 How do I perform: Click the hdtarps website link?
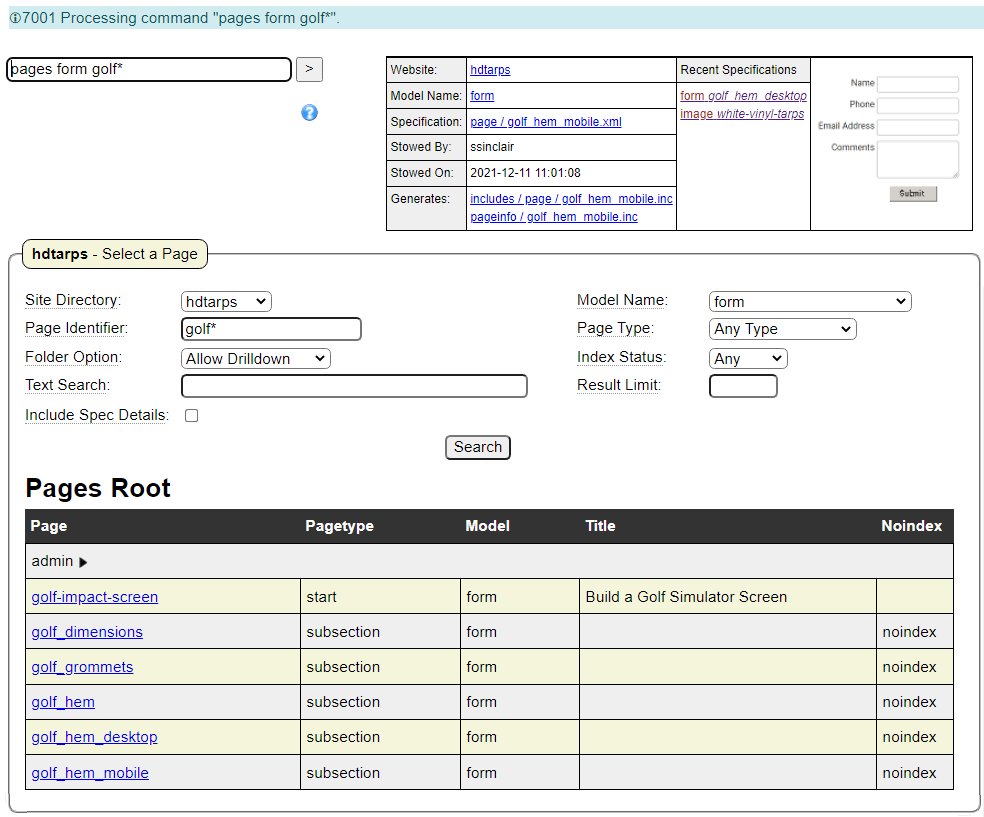pos(490,70)
